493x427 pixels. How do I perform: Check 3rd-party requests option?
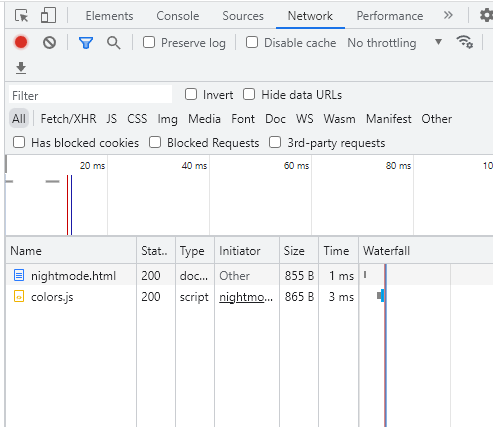[x=275, y=142]
